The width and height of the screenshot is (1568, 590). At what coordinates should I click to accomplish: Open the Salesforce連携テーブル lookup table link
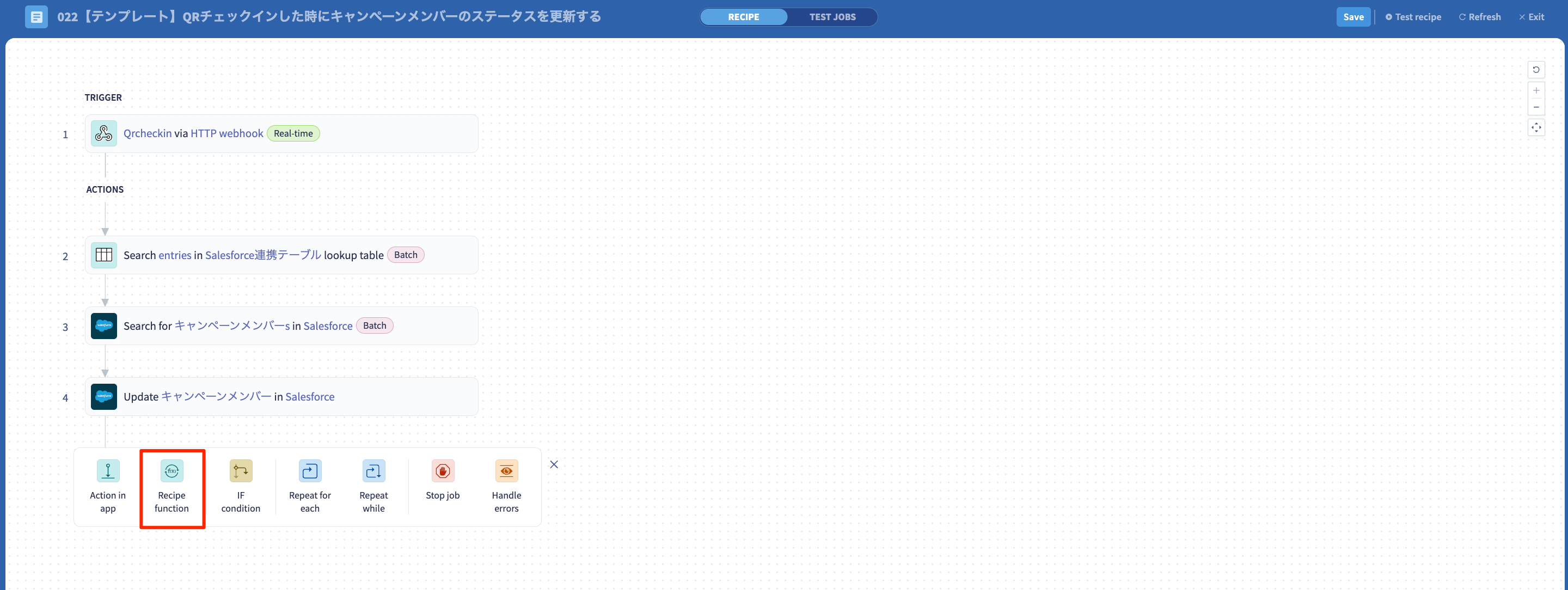pyautogui.click(x=263, y=255)
